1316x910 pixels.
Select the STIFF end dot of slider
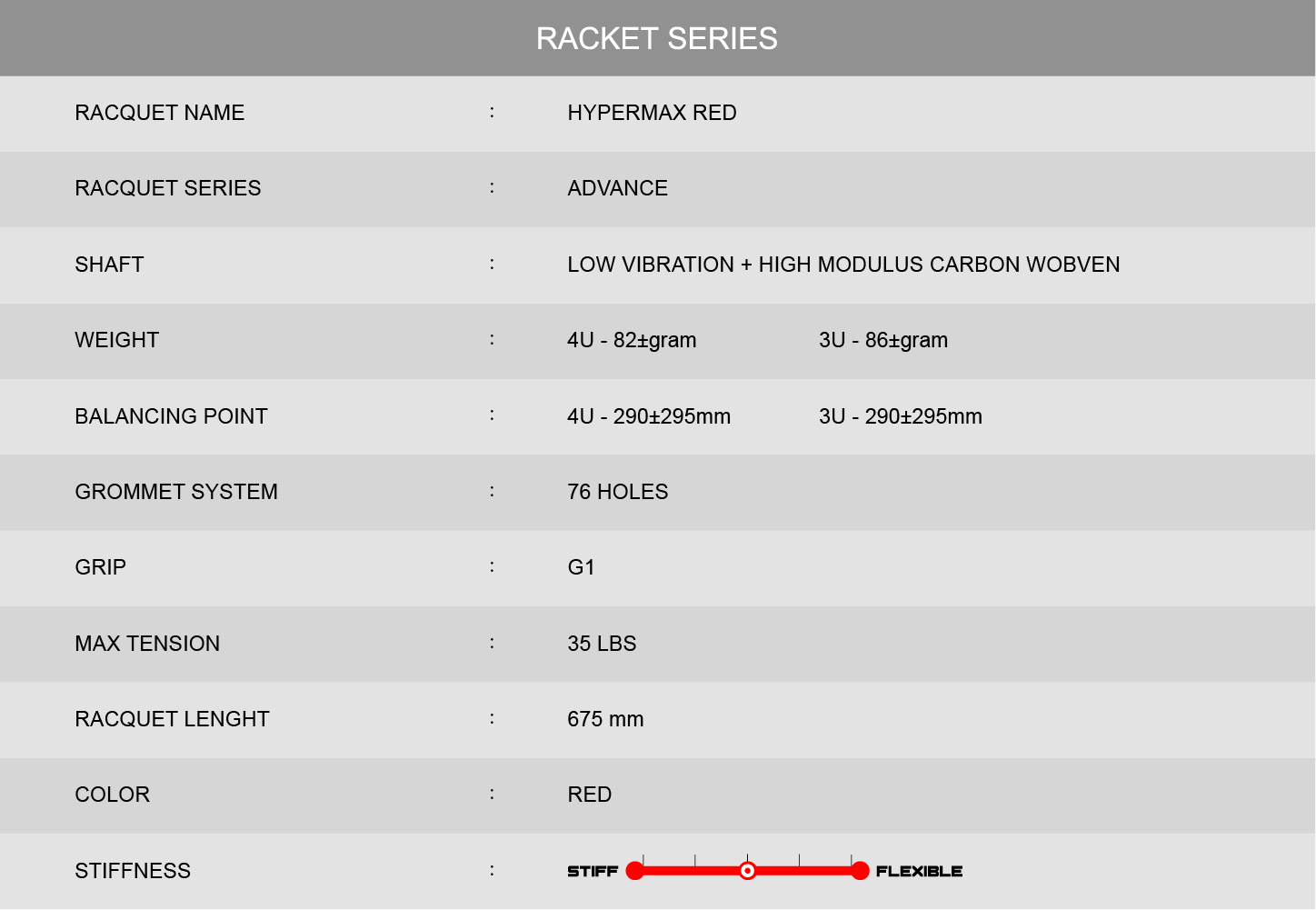(x=635, y=871)
